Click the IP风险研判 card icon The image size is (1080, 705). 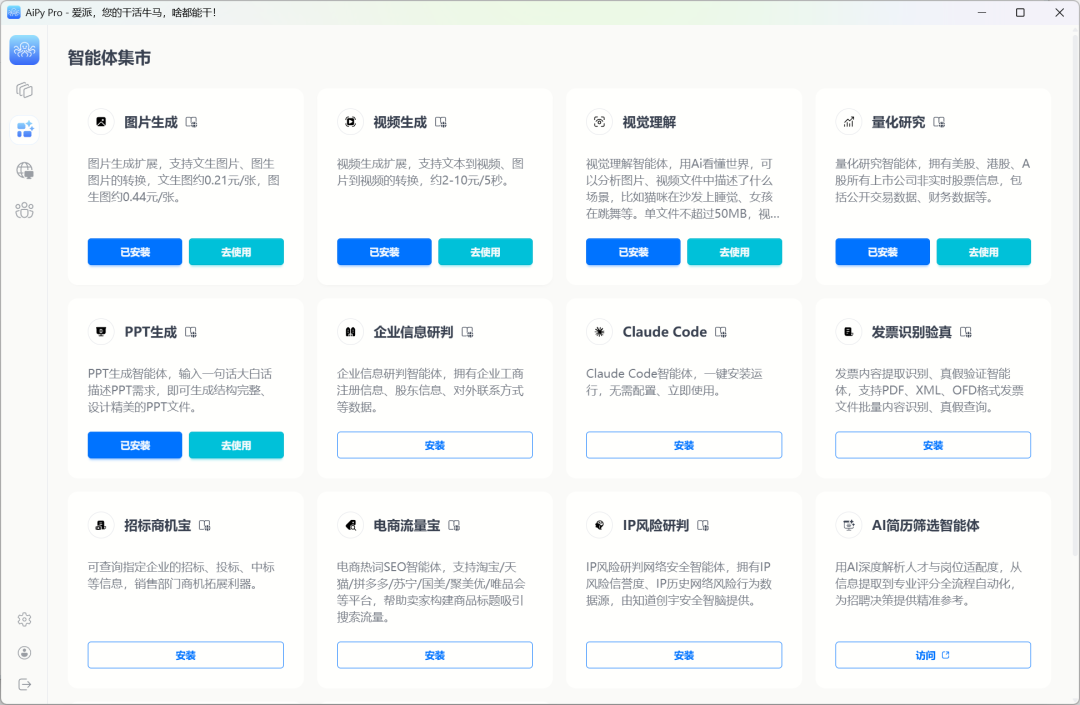pos(599,525)
